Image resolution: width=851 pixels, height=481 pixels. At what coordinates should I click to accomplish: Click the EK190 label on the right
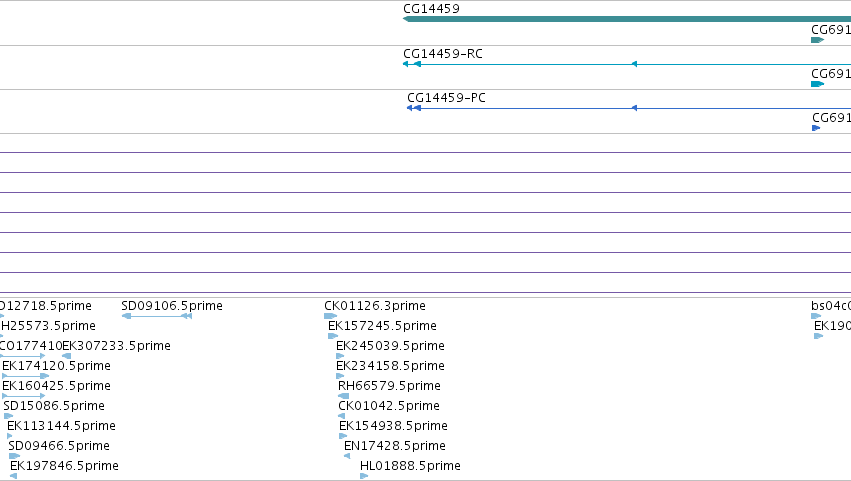833,326
